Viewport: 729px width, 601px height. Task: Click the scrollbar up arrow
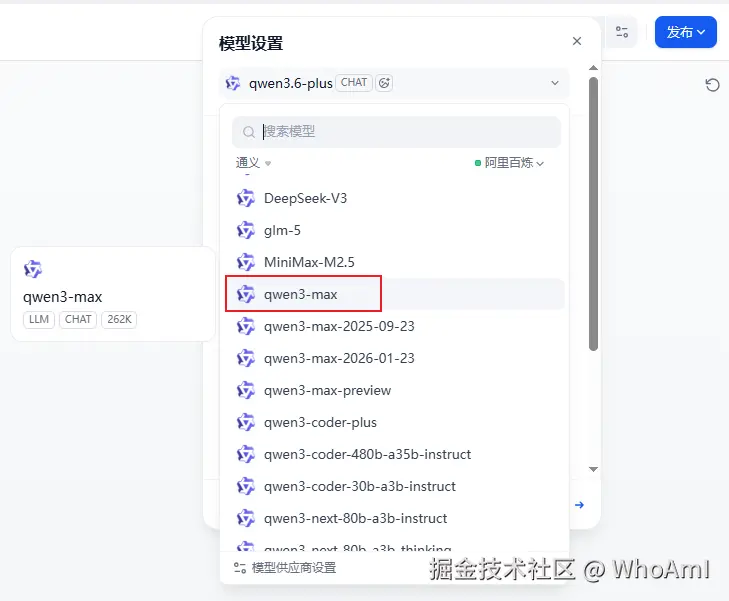[x=593, y=68]
